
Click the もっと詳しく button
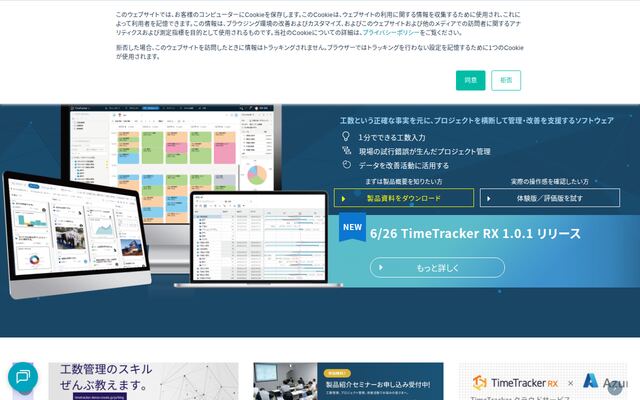pyautogui.click(x=437, y=268)
